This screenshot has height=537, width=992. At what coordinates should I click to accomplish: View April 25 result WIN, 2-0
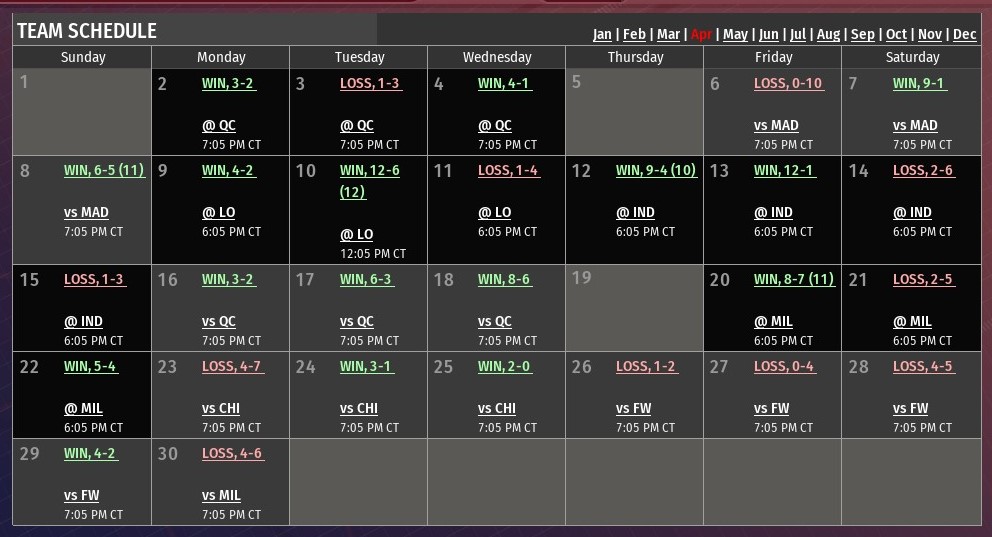(x=504, y=366)
